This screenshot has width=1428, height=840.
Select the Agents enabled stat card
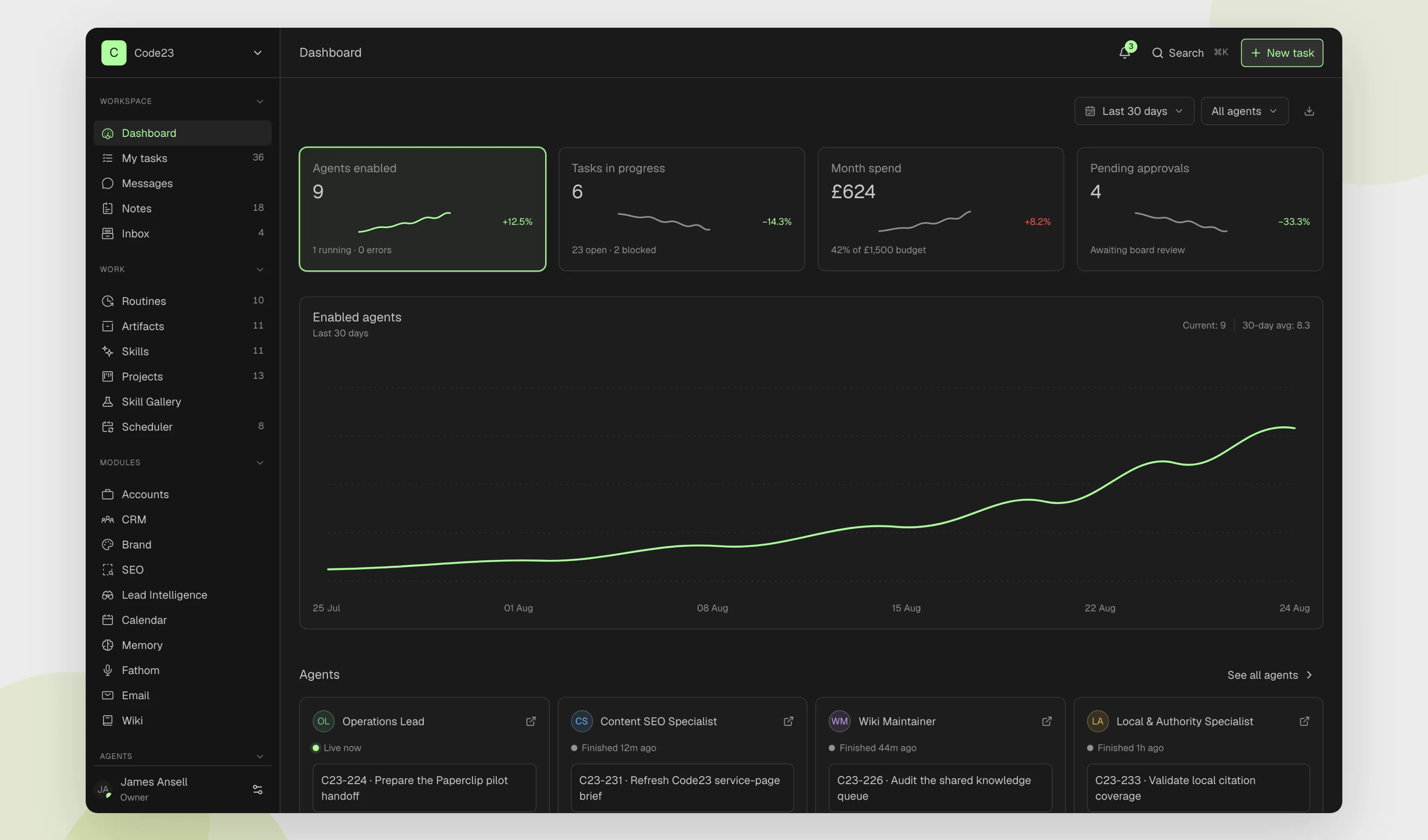423,209
